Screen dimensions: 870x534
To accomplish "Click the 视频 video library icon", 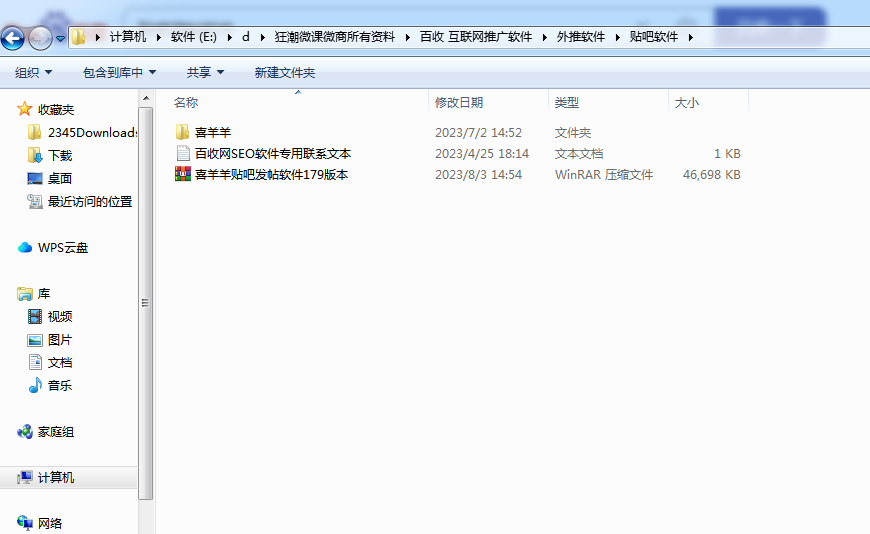I will (35, 316).
